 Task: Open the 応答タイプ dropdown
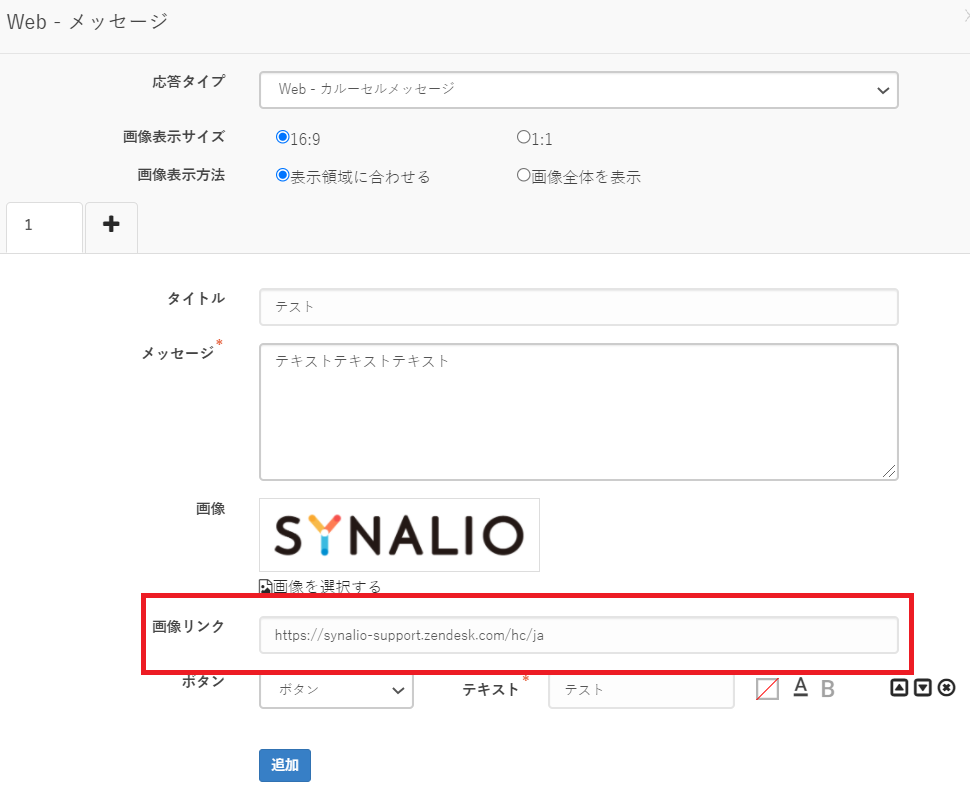578,90
